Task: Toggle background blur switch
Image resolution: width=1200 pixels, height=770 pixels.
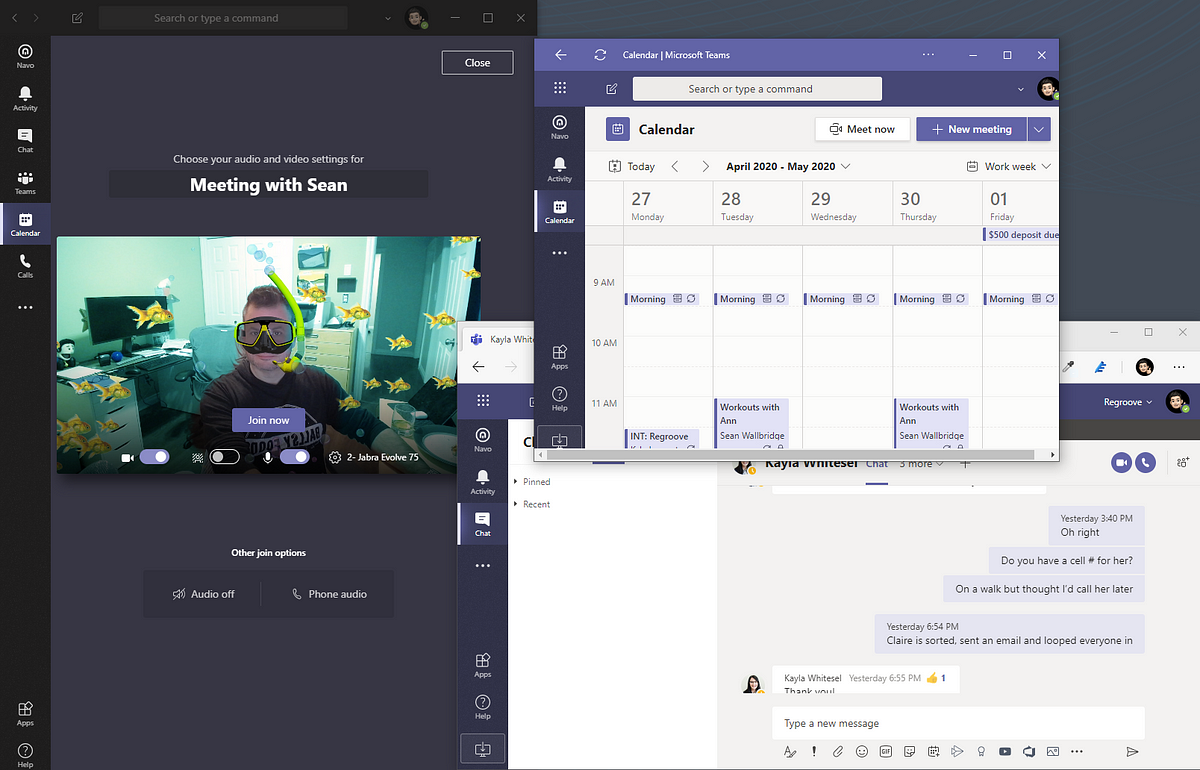Action: click(225, 457)
